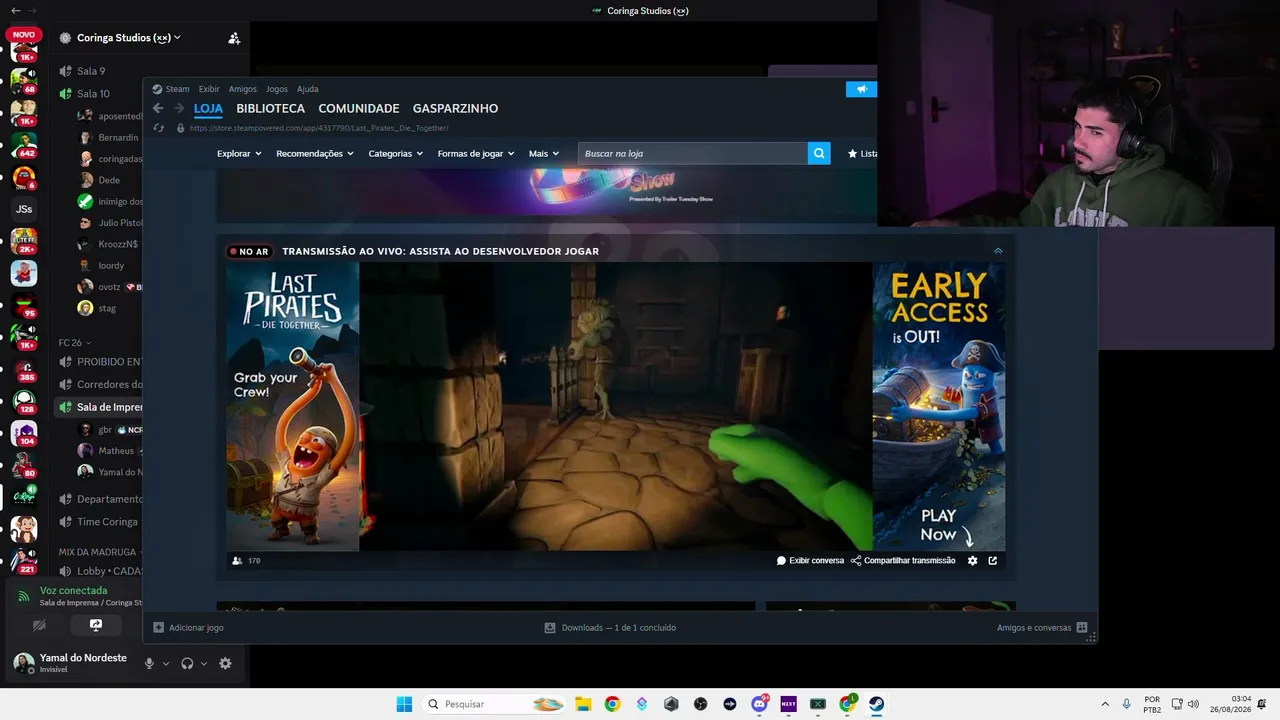This screenshot has height=720, width=1280.
Task: Expand the Coringa Studios server menu
Action: [x=129, y=38]
